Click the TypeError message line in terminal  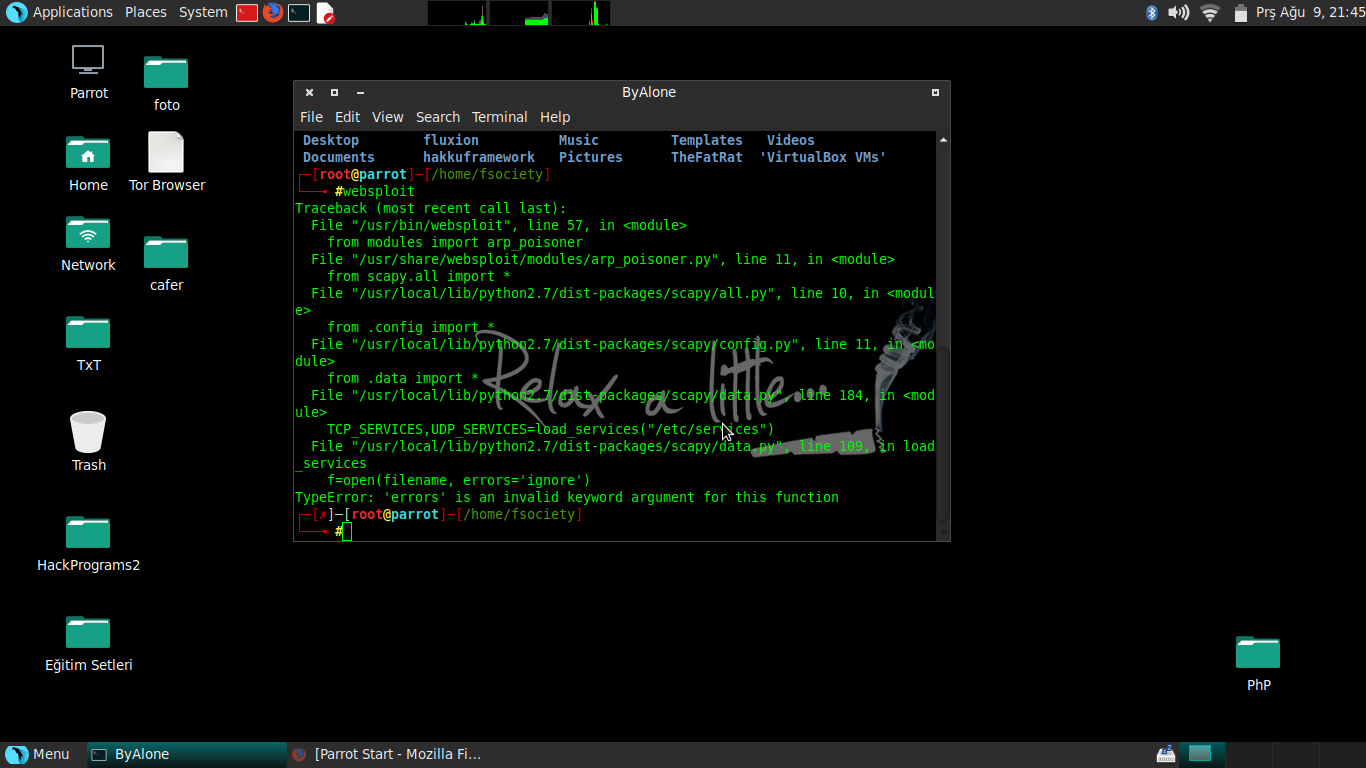pos(567,497)
